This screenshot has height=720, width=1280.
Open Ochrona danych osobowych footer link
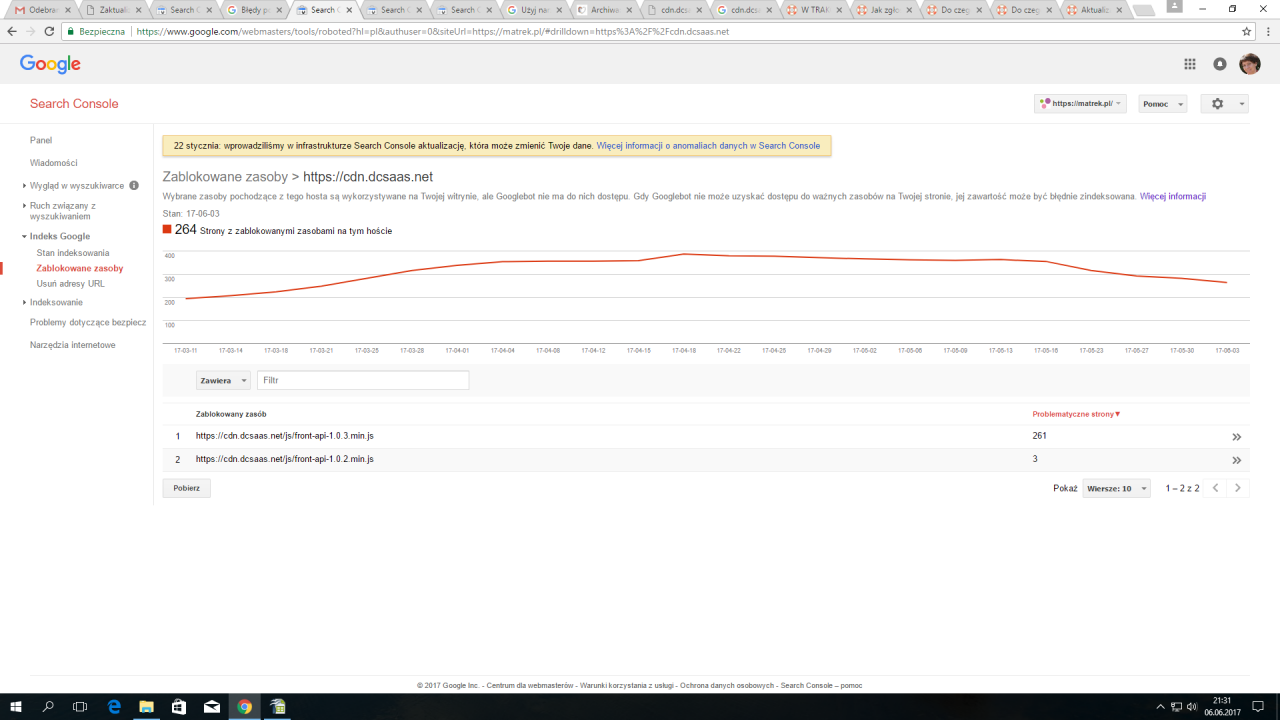coord(726,686)
